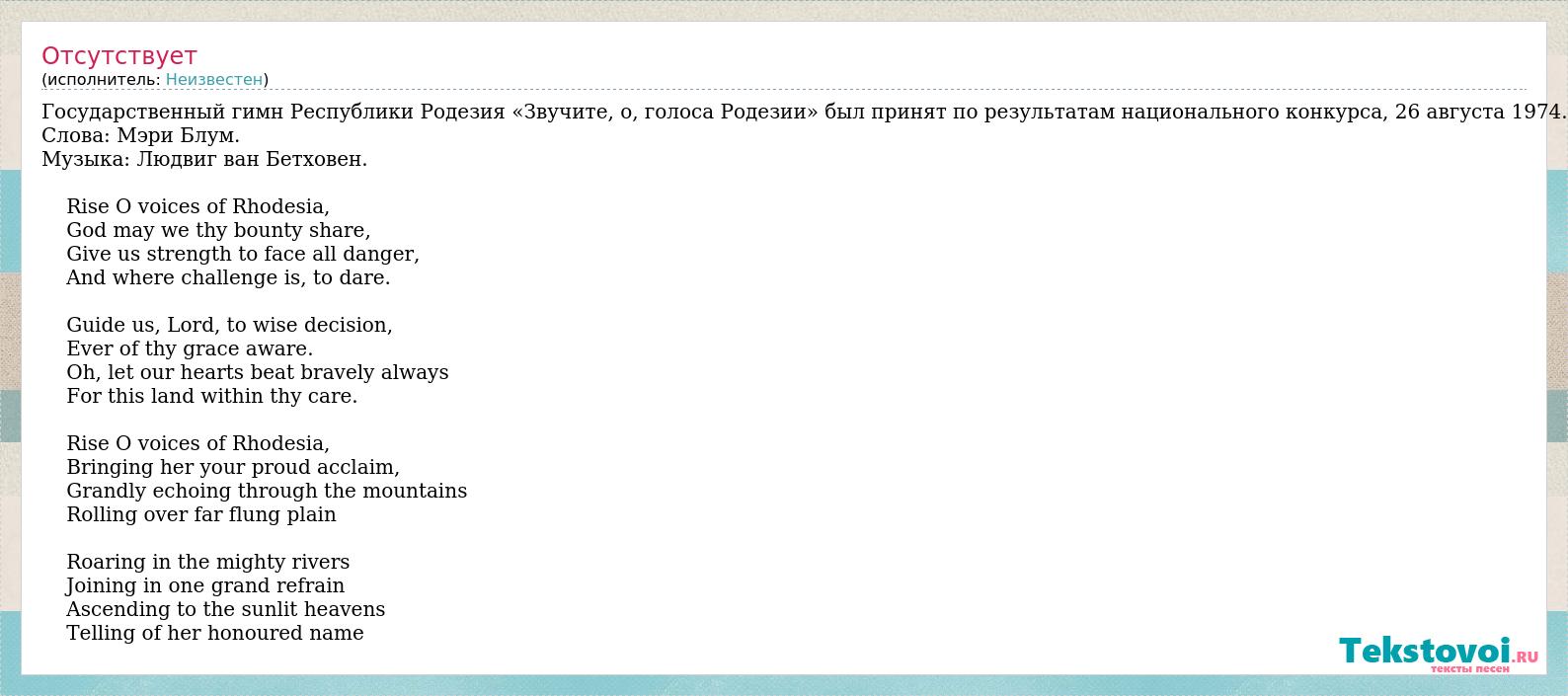
Task: Click 'Rolling over far flung plain'
Action: 201,514
